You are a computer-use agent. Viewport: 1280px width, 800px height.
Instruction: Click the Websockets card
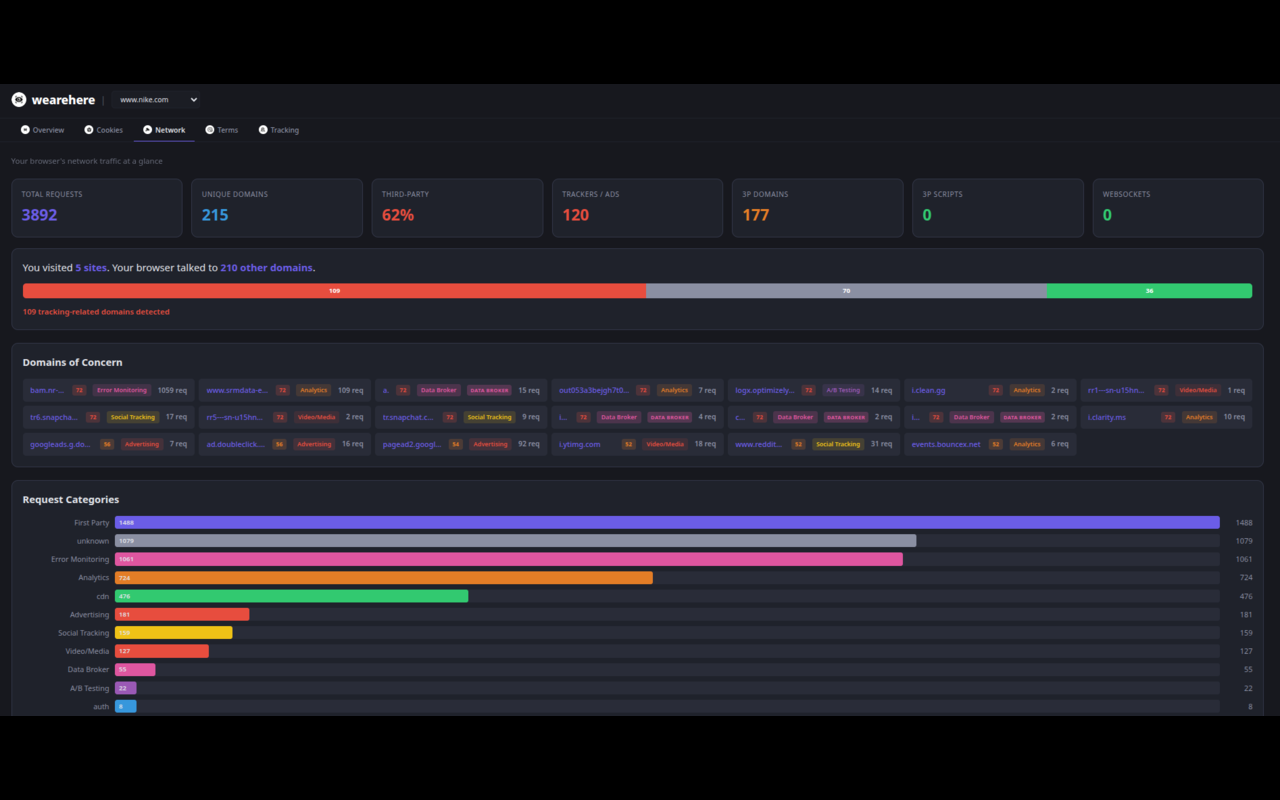point(1178,208)
